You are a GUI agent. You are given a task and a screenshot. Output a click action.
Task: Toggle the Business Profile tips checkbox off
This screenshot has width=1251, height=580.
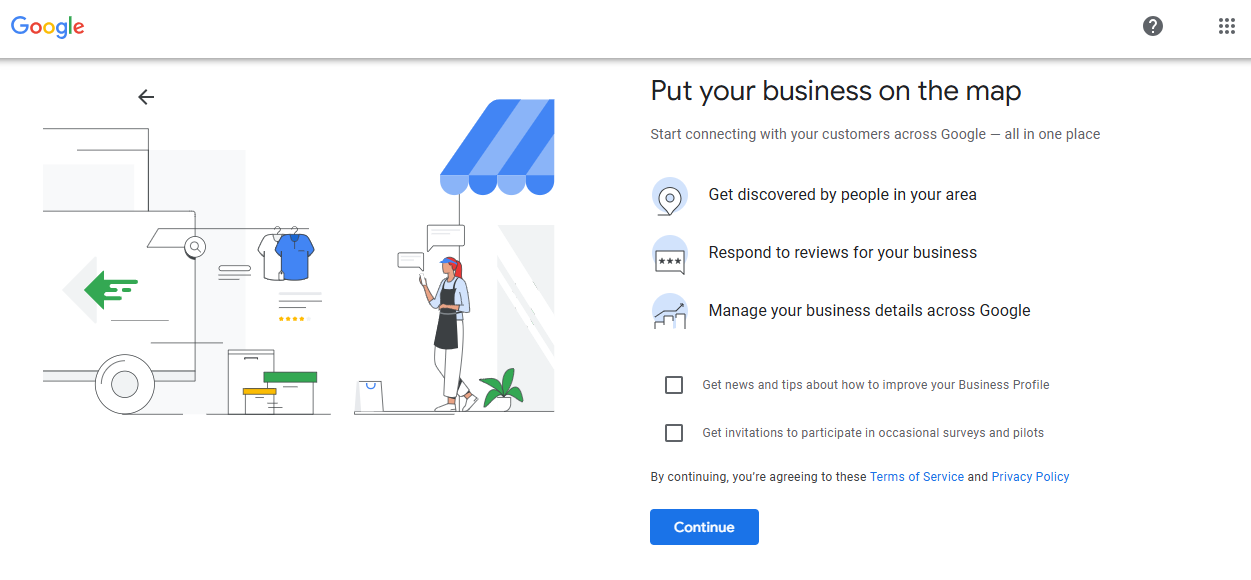(673, 384)
